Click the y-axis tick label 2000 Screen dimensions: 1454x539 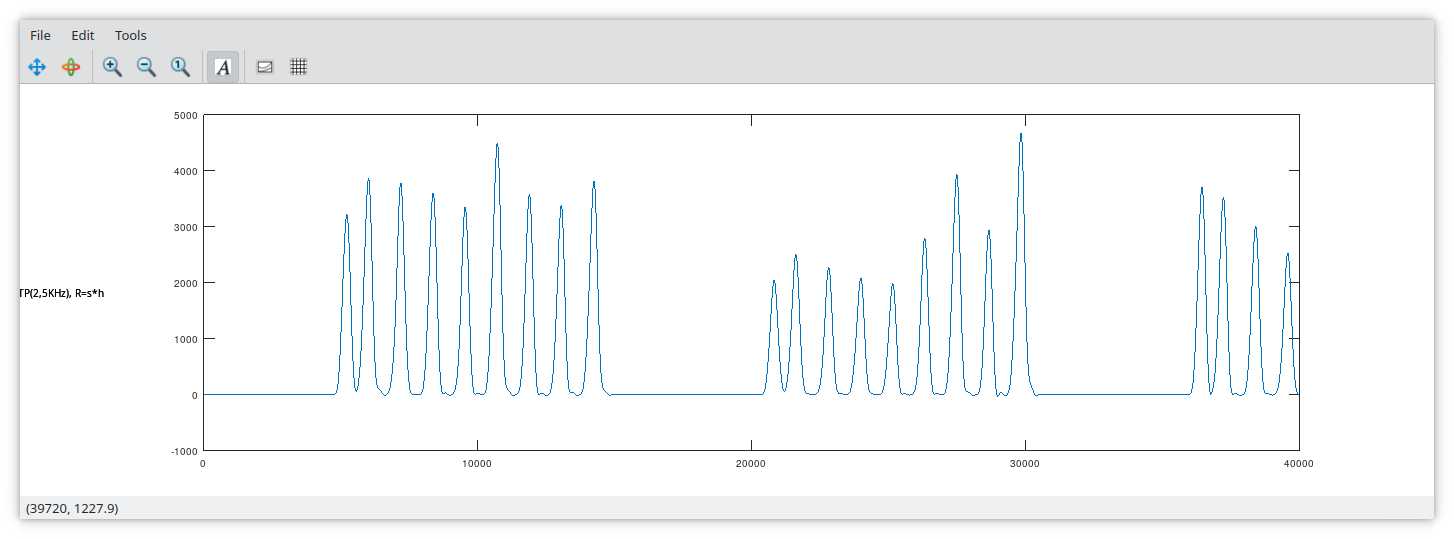point(186,283)
